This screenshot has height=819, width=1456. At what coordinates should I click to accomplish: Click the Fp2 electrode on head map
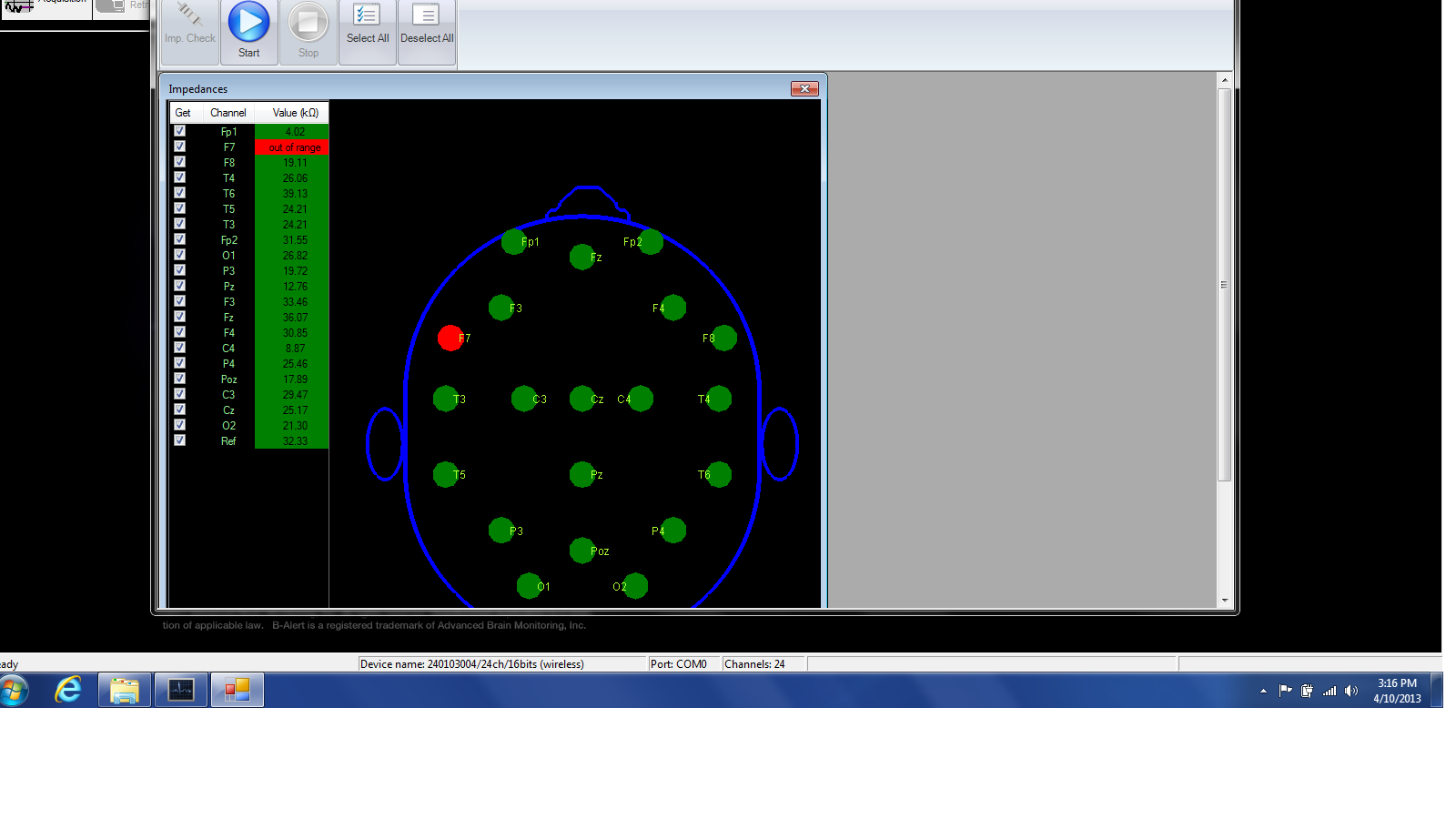(x=651, y=242)
